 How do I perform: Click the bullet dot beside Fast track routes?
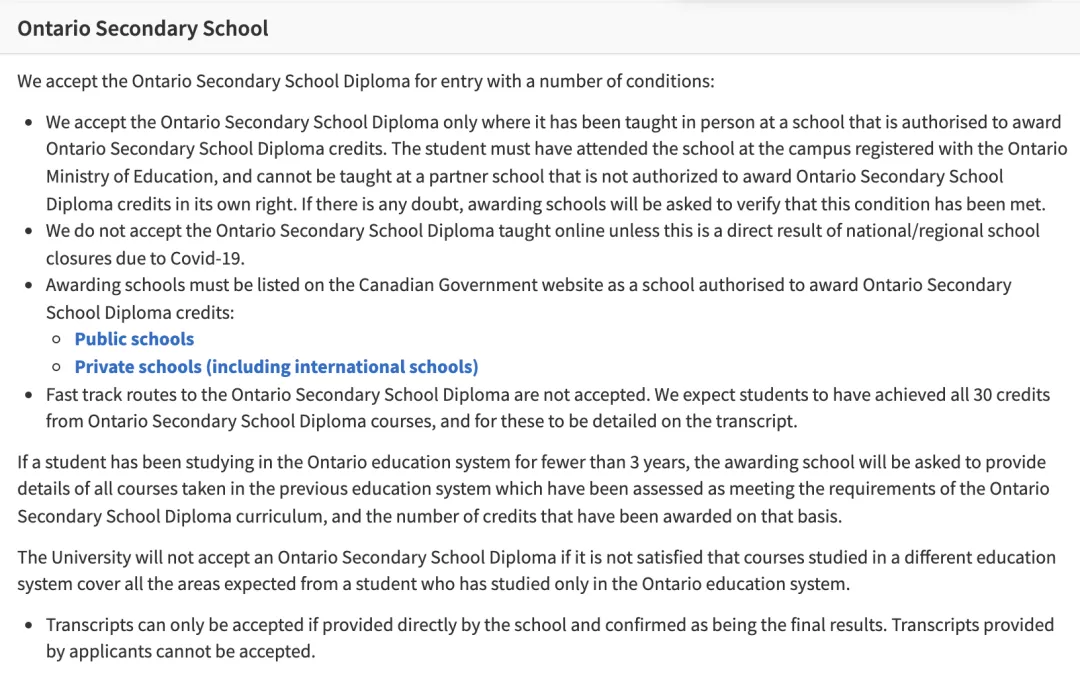pos(28,395)
